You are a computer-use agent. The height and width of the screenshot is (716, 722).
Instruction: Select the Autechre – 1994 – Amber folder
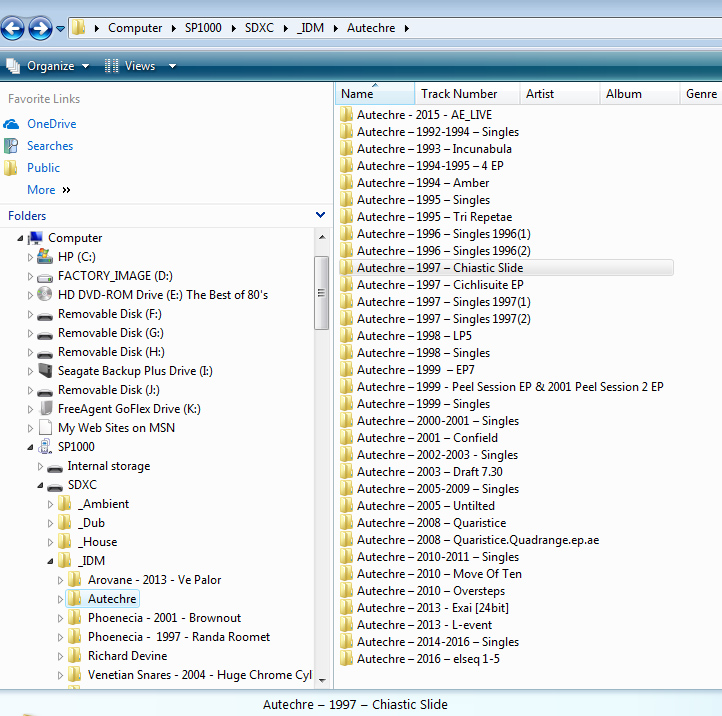coord(423,183)
